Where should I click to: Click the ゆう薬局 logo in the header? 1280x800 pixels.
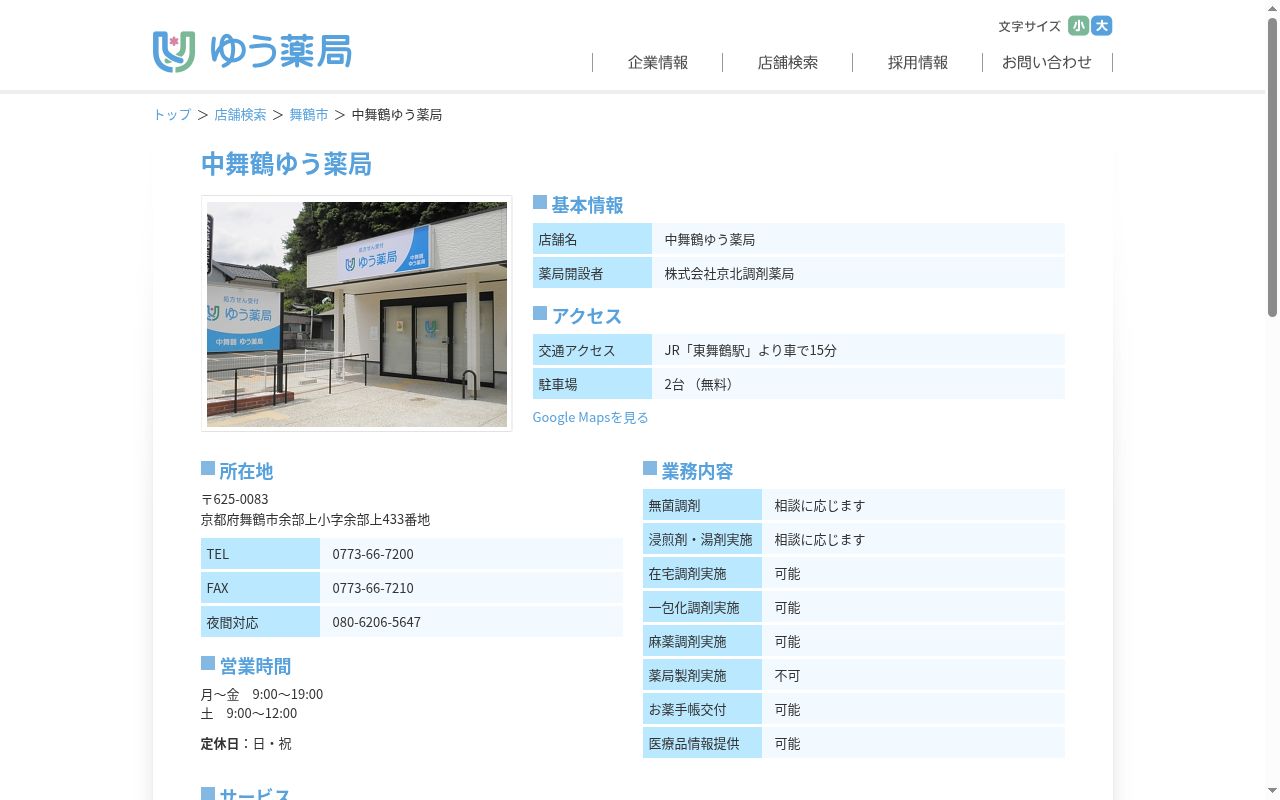point(252,51)
